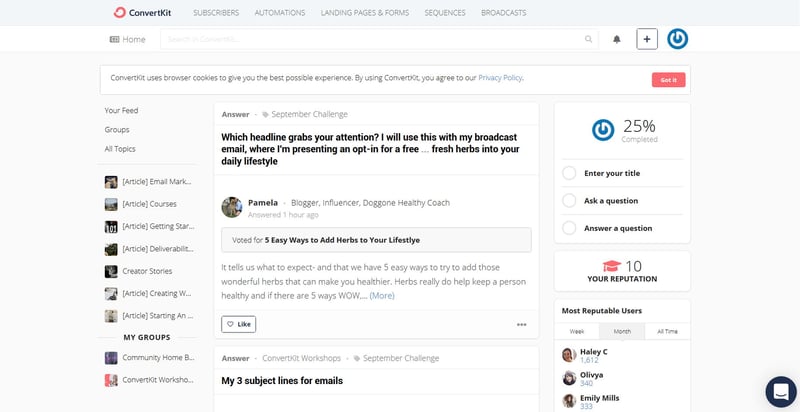Screen dimensions: 800x412
Task: Open the notifications bell
Action: coord(617,39)
